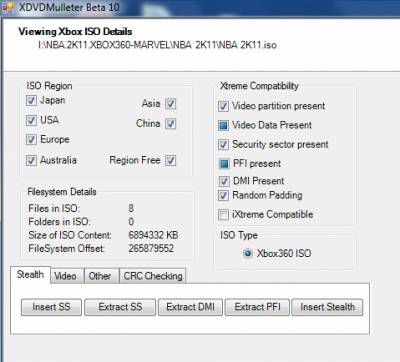Click the FileSystem Offset value 265879552
The width and height of the screenshot is (400, 362).
click(151, 248)
